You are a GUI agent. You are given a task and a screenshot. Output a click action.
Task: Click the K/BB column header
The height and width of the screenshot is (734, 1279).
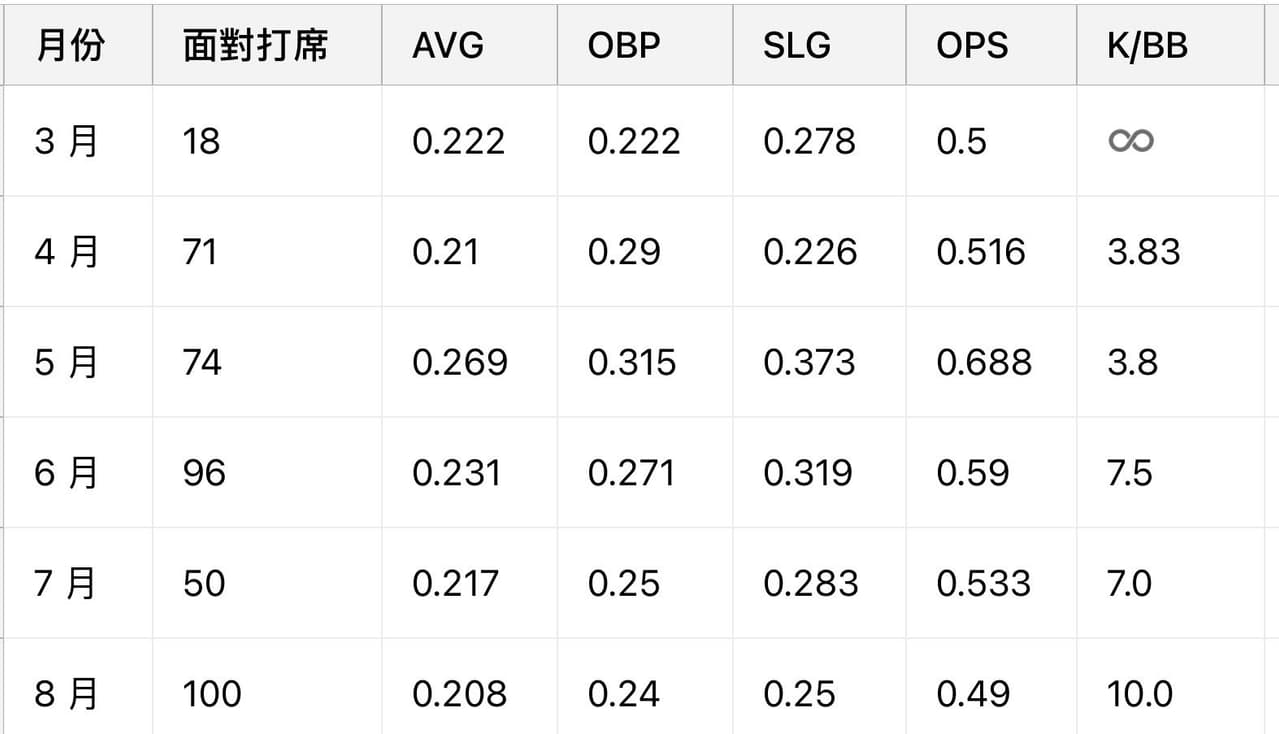1171,46
